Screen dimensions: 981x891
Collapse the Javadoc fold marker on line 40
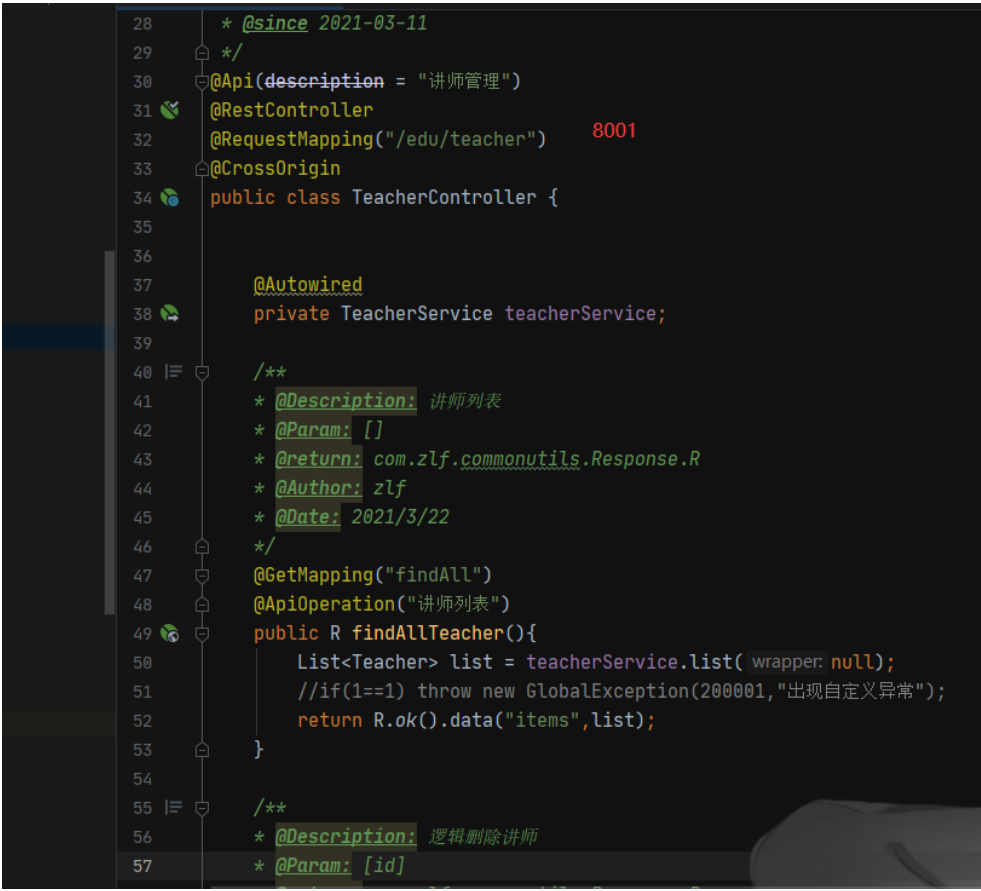pyautogui.click(x=201, y=373)
